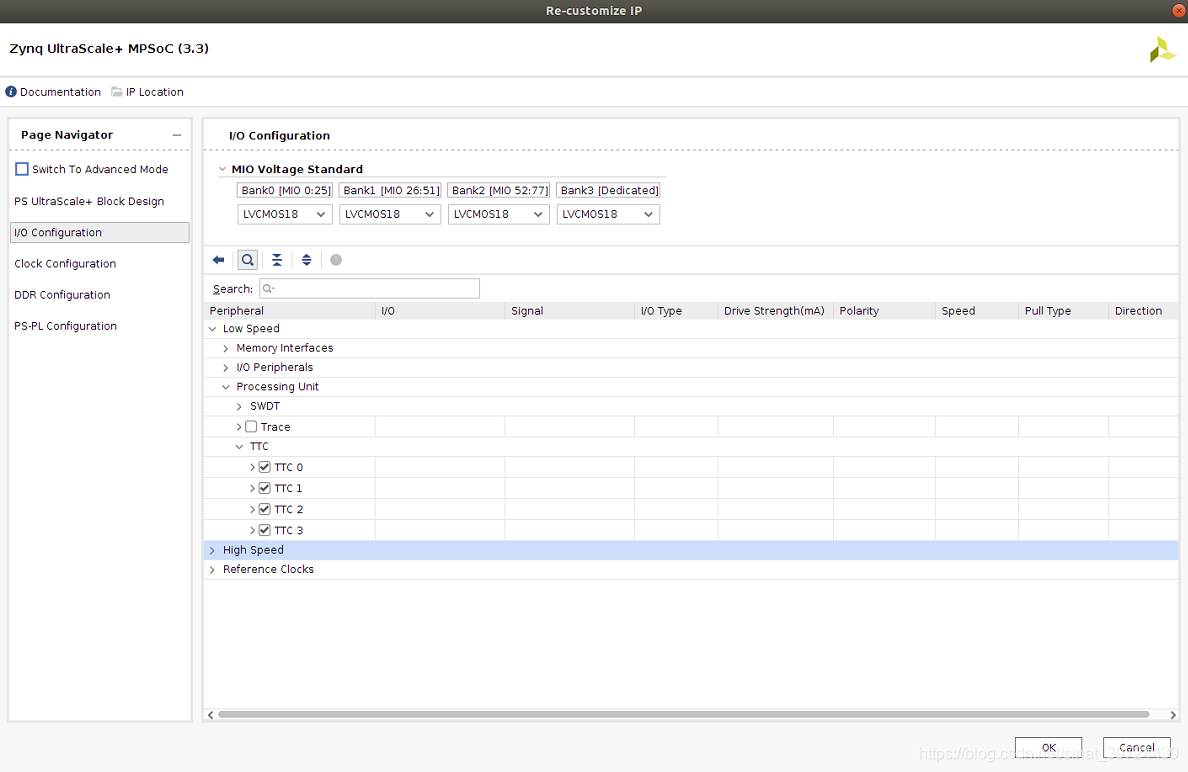Click the Pull Type column header

click(1064, 311)
